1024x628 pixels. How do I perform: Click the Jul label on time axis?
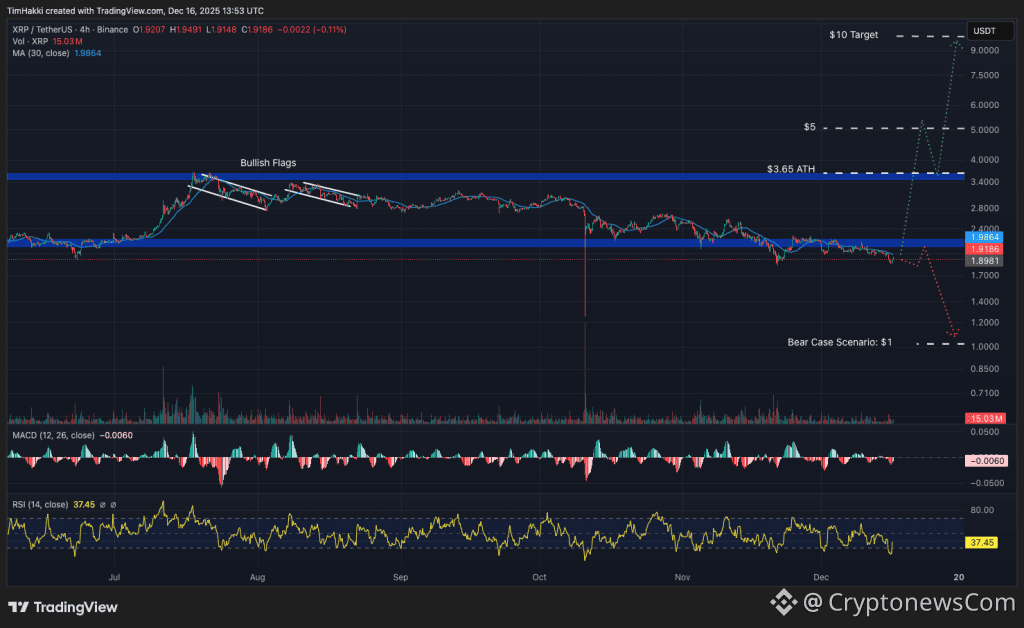114,577
